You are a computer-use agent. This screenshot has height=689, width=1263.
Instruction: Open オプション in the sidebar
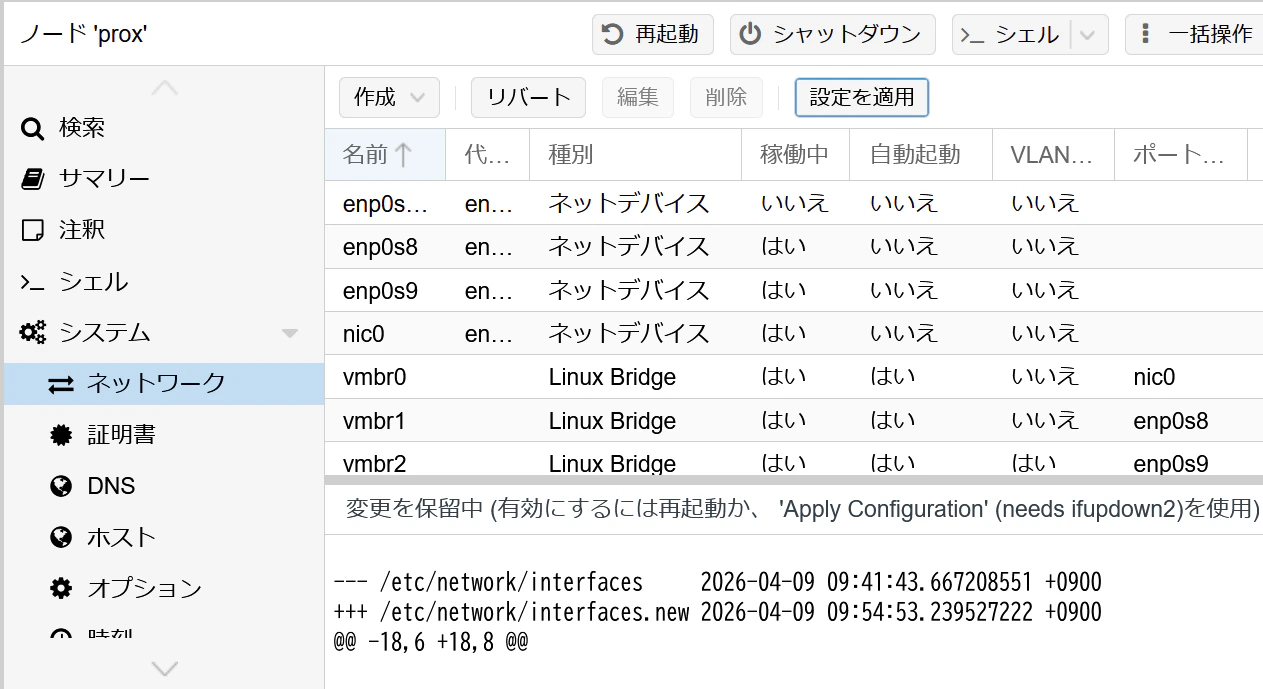tap(164, 588)
